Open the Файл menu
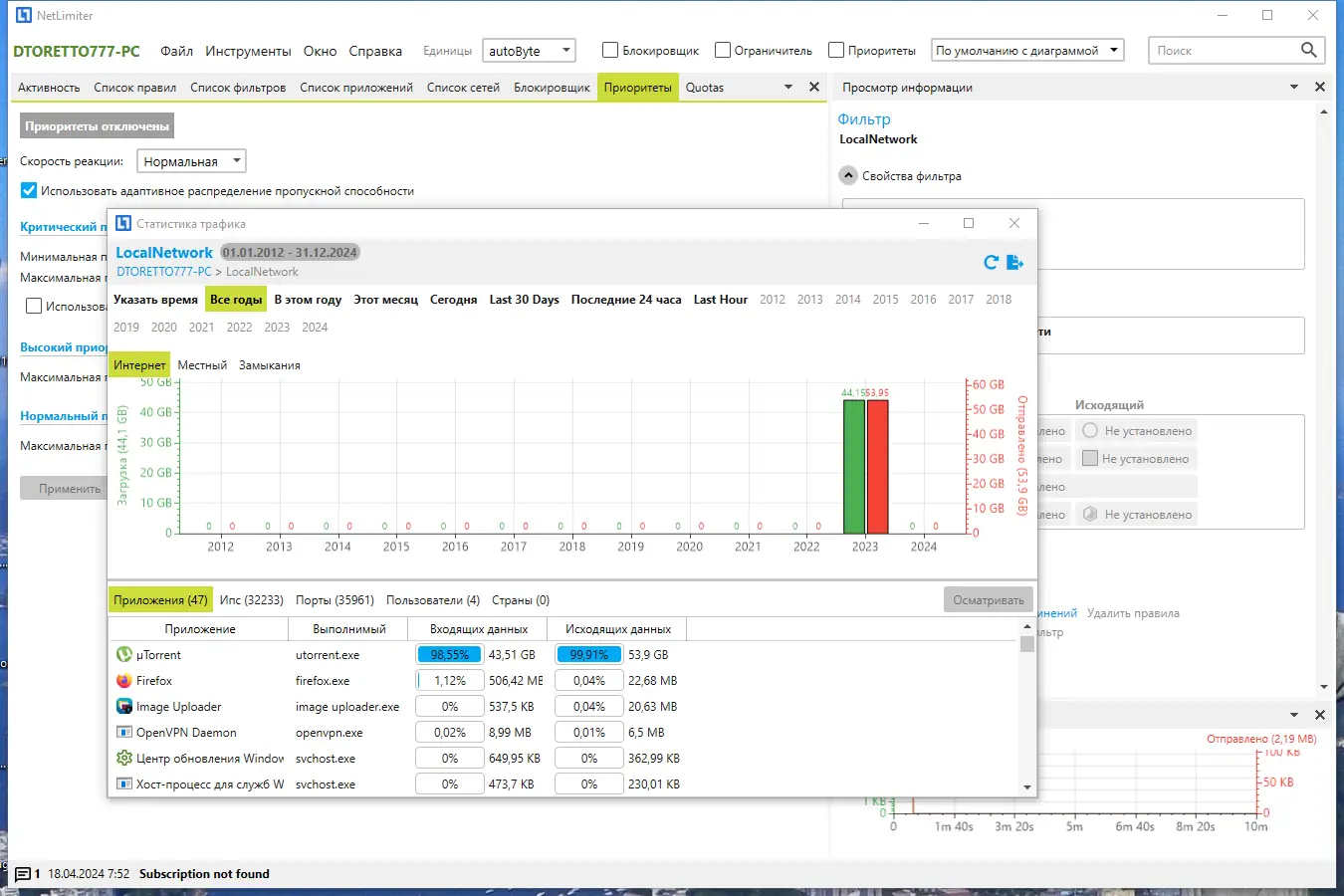This screenshot has width=1344, height=896. (x=177, y=51)
